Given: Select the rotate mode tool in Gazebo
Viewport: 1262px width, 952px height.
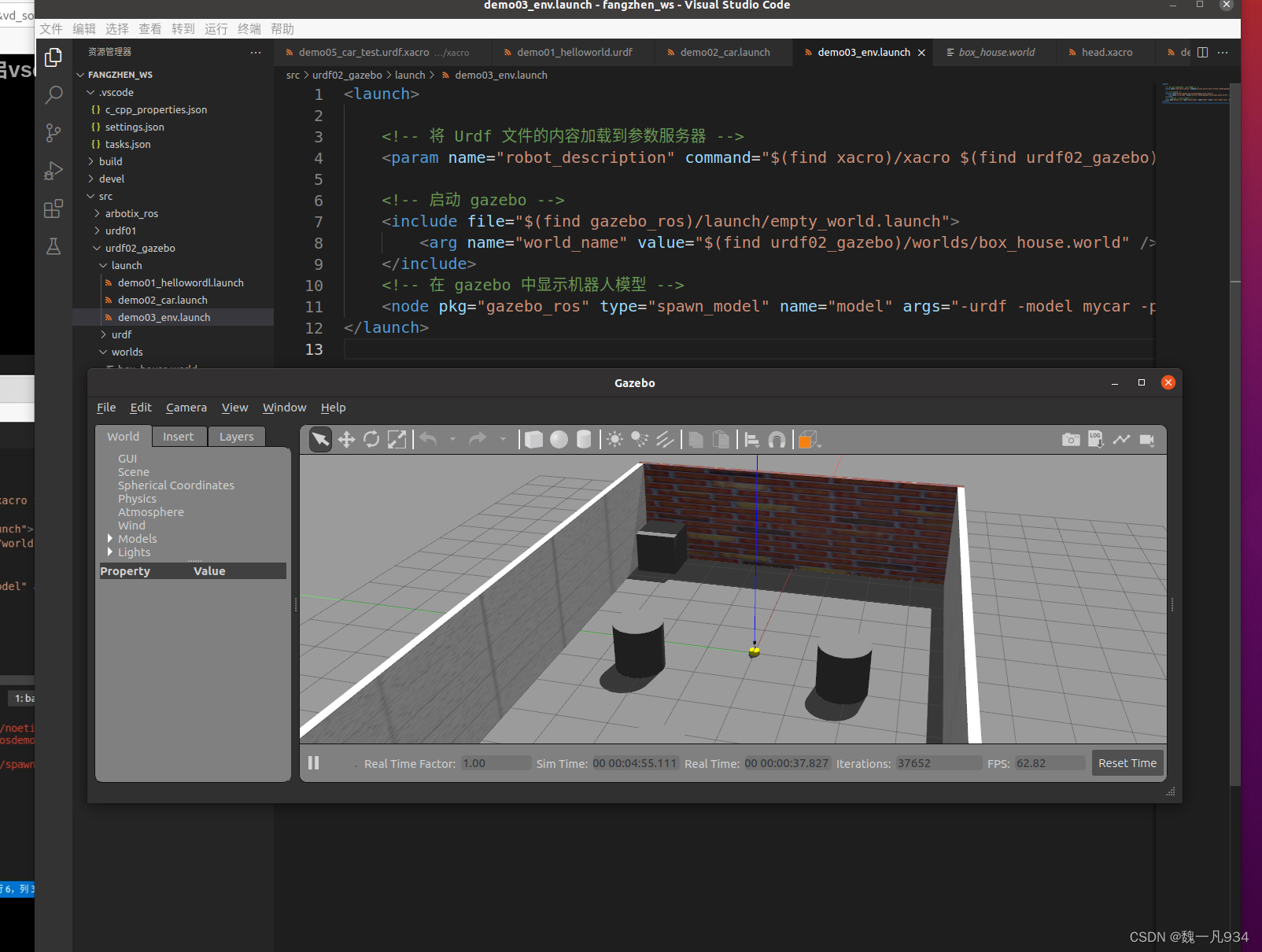Looking at the screenshot, I should 371,439.
